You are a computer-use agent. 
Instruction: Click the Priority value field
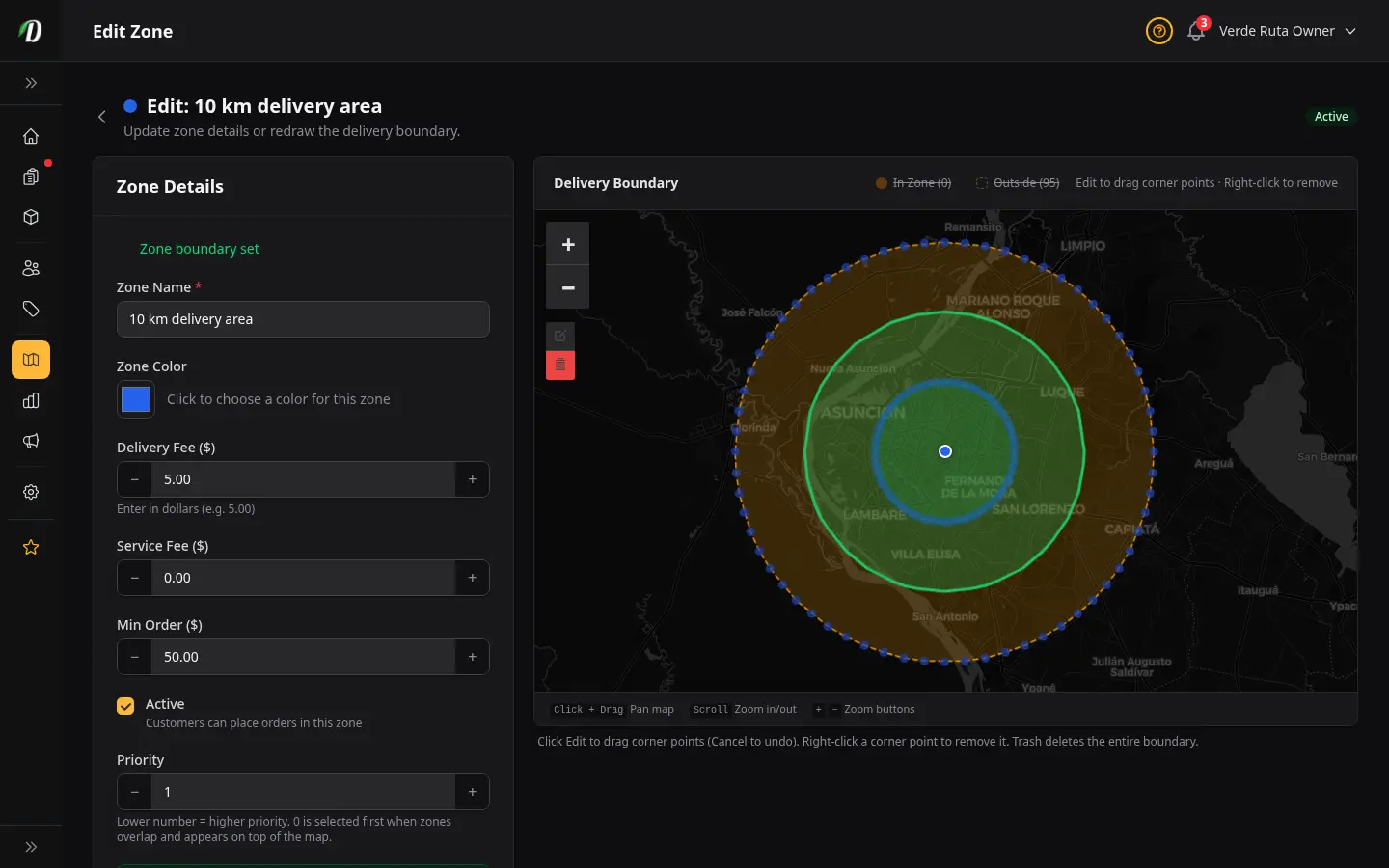coord(303,792)
